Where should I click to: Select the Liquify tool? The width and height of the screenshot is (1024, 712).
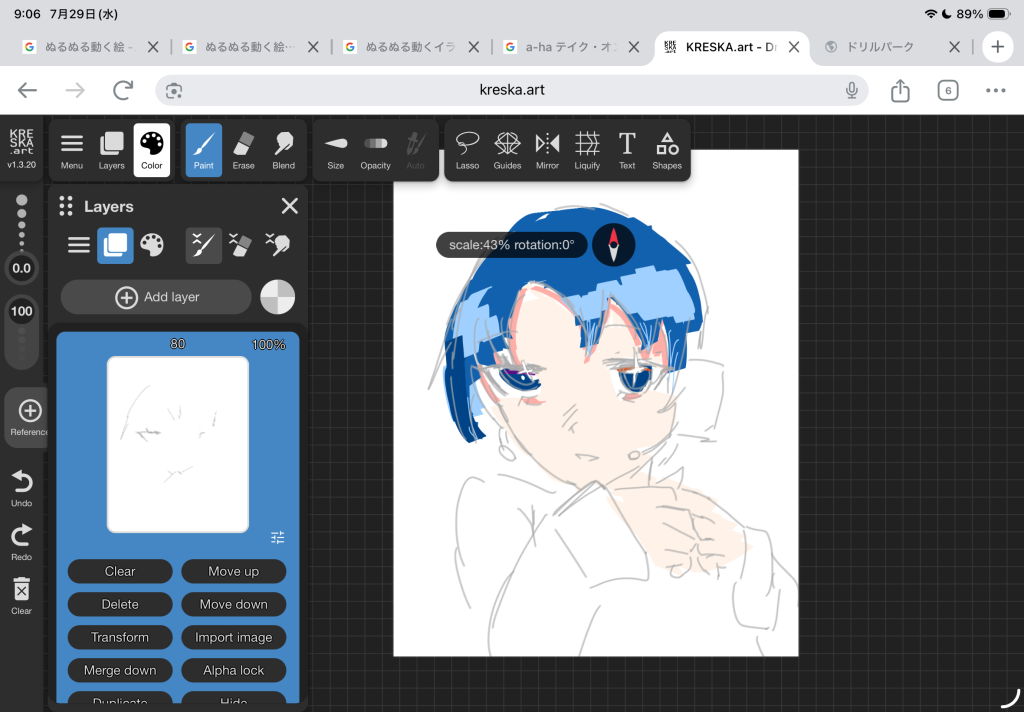(x=587, y=150)
